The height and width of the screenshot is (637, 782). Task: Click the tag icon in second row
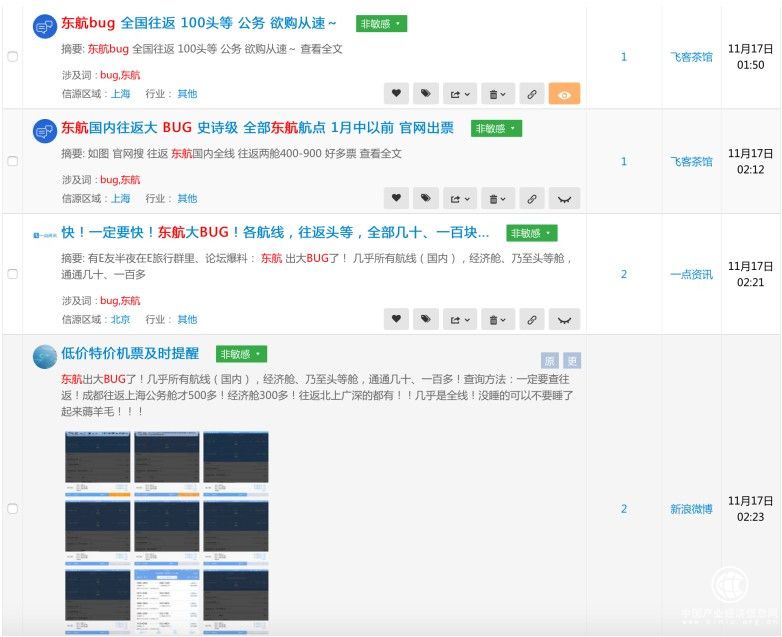426,198
